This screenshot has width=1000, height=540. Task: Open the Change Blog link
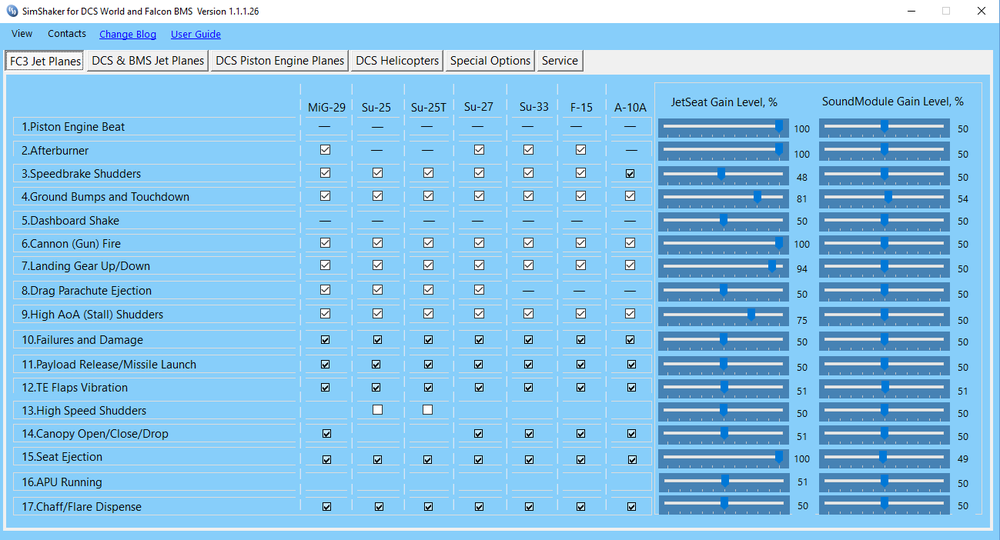(x=128, y=34)
